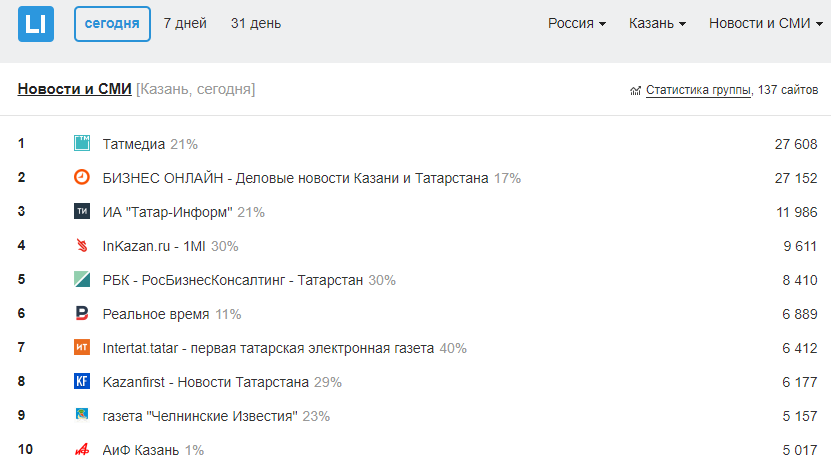
Task: Expand the Новости и СМИ category dropdown
Action: click(x=766, y=23)
